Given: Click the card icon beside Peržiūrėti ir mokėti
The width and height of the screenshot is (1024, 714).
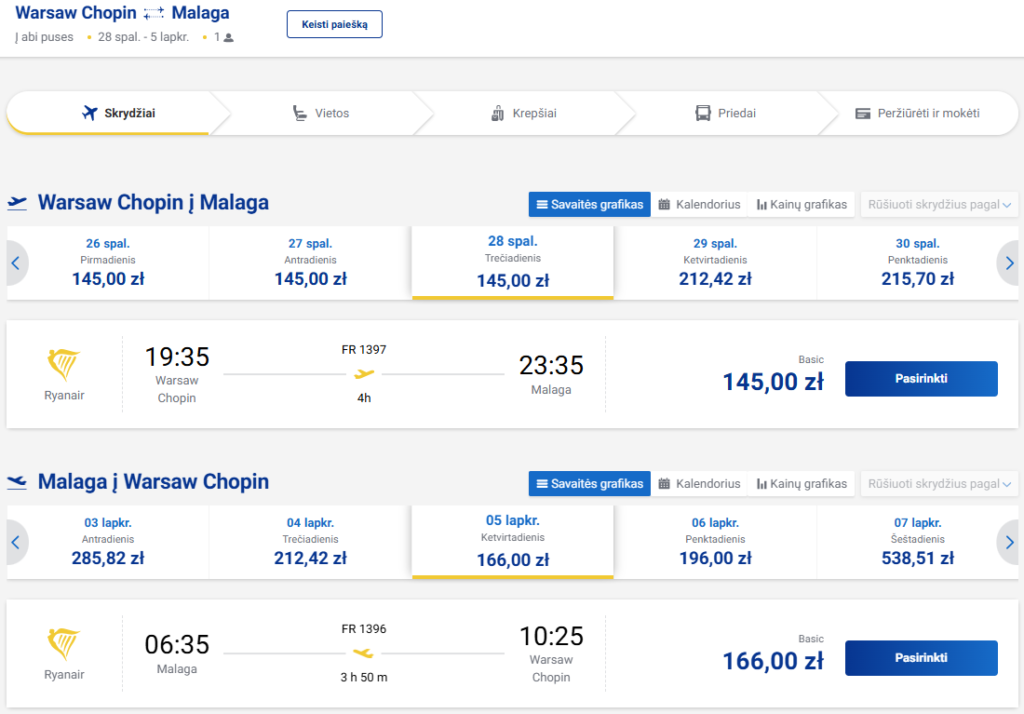Looking at the screenshot, I should [x=863, y=114].
